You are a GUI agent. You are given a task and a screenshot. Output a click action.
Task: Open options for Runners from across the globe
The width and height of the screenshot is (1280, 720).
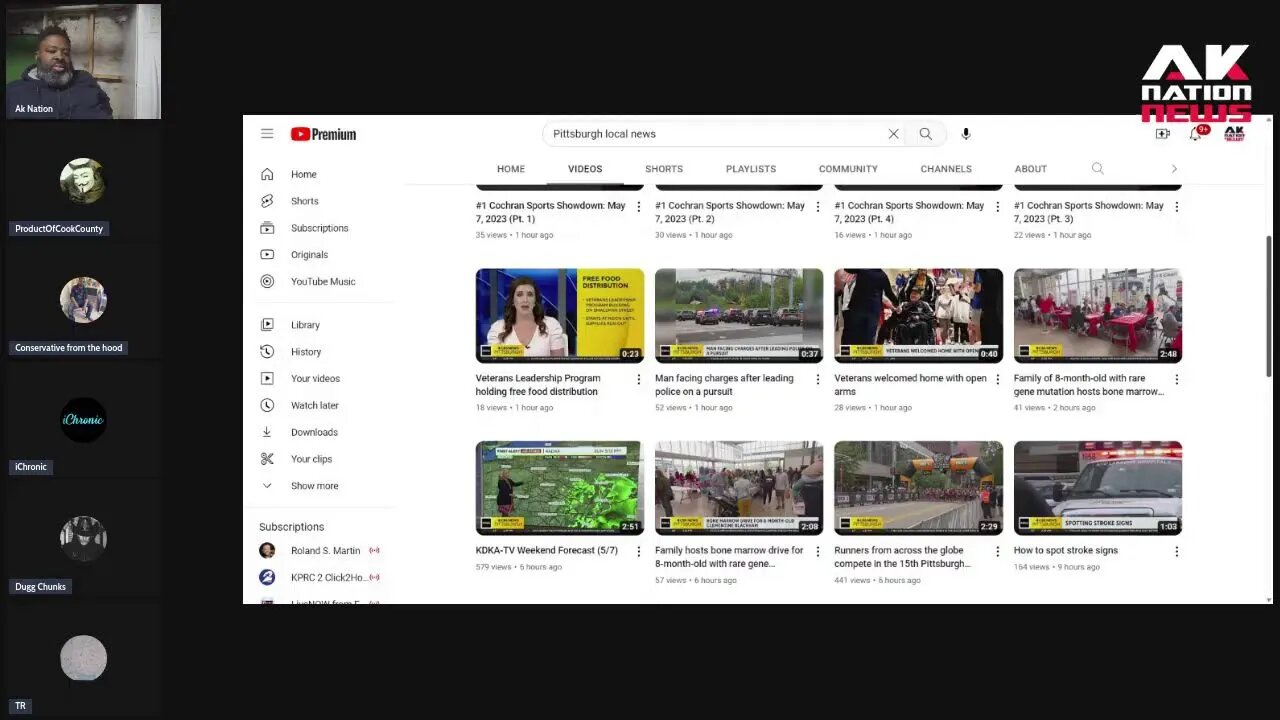coord(997,552)
